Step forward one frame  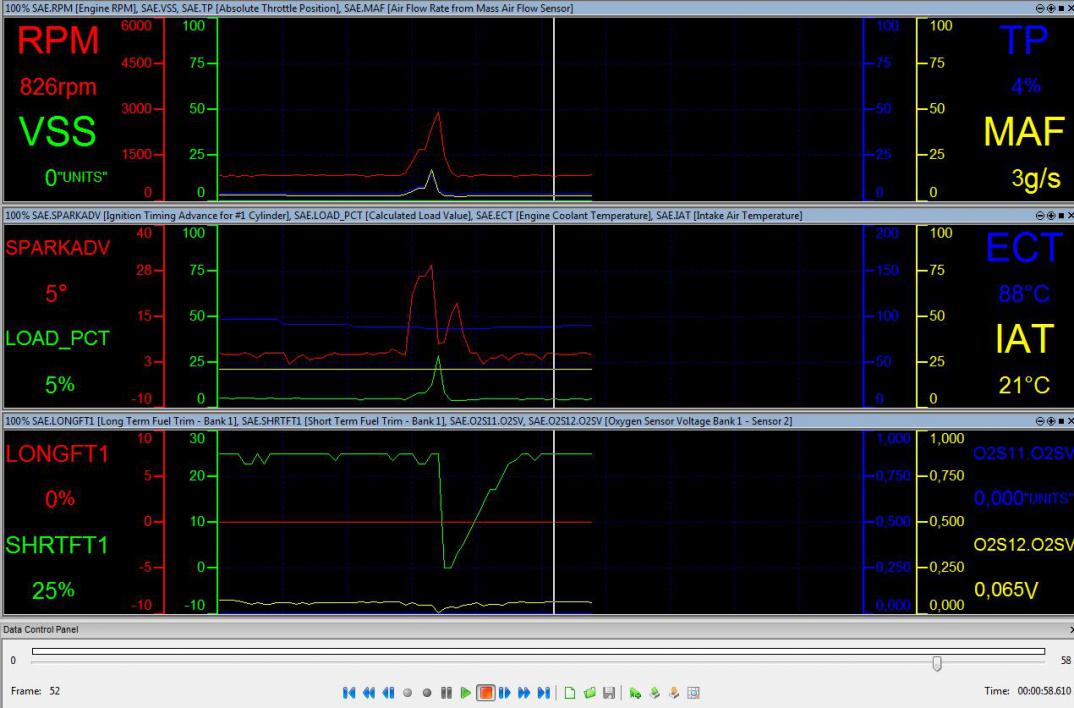[505, 692]
